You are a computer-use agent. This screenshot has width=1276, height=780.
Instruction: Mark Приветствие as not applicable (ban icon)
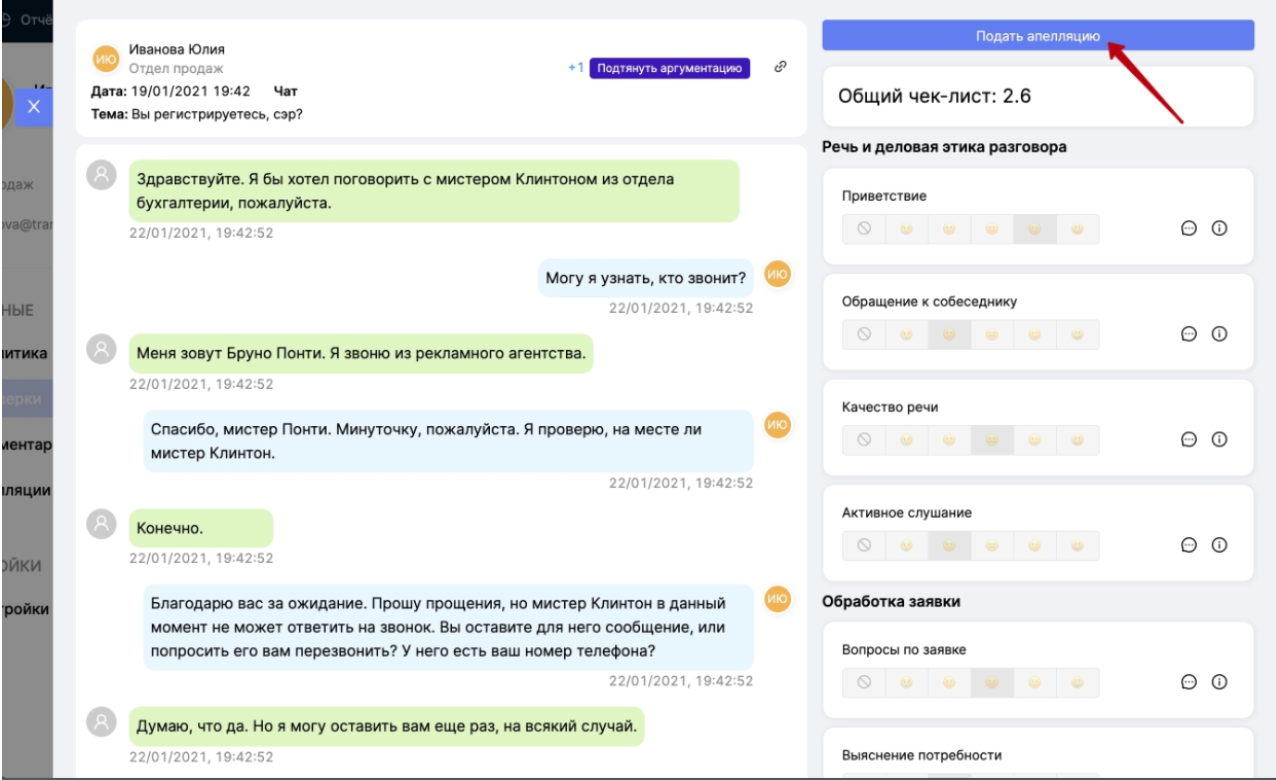click(x=864, y=228)
